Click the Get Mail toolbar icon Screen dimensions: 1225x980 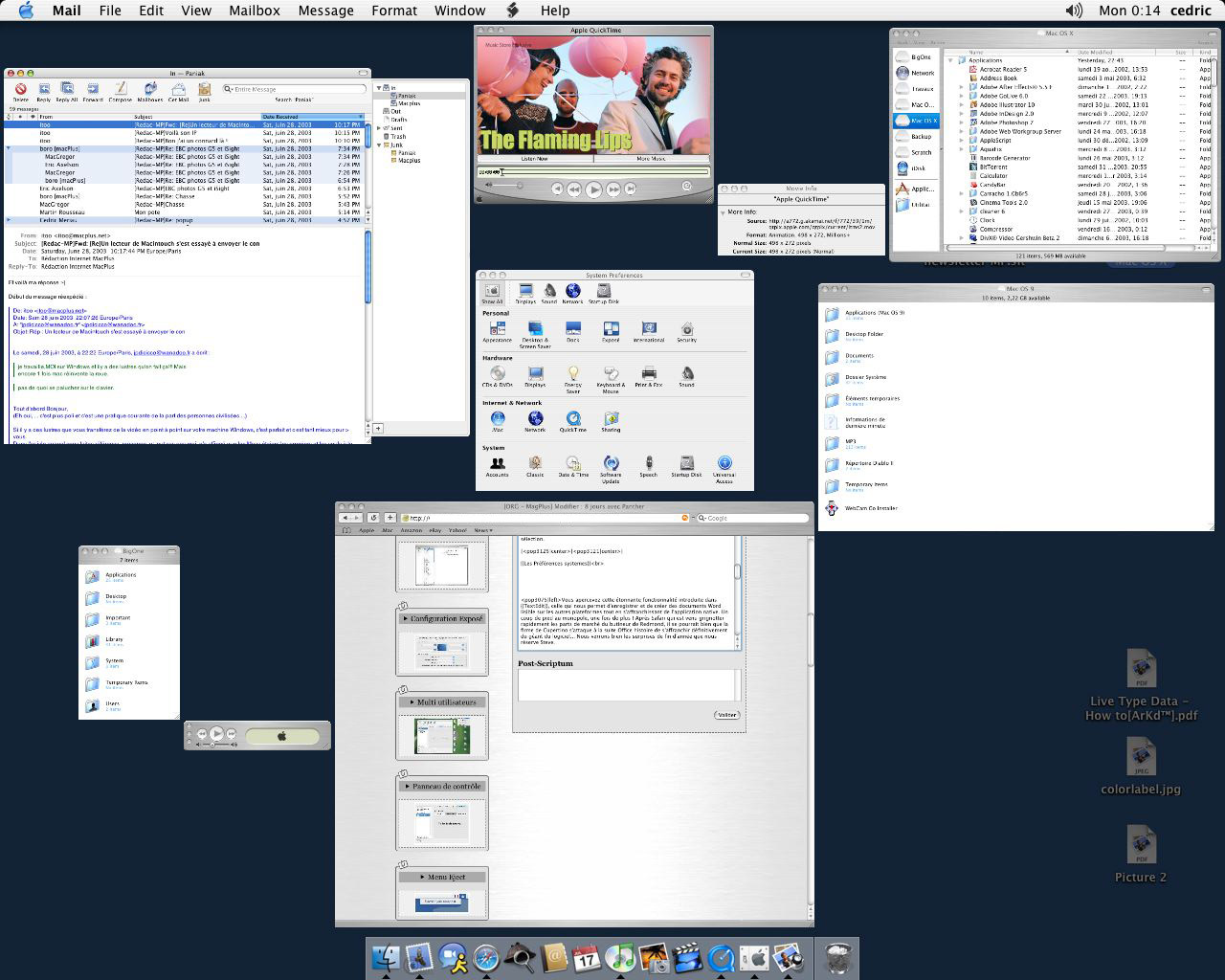[178, 90]
